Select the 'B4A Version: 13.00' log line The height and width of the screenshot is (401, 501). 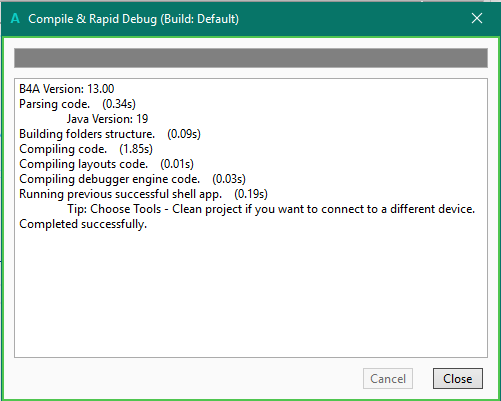pyautogui.click(x=67, y=89)
